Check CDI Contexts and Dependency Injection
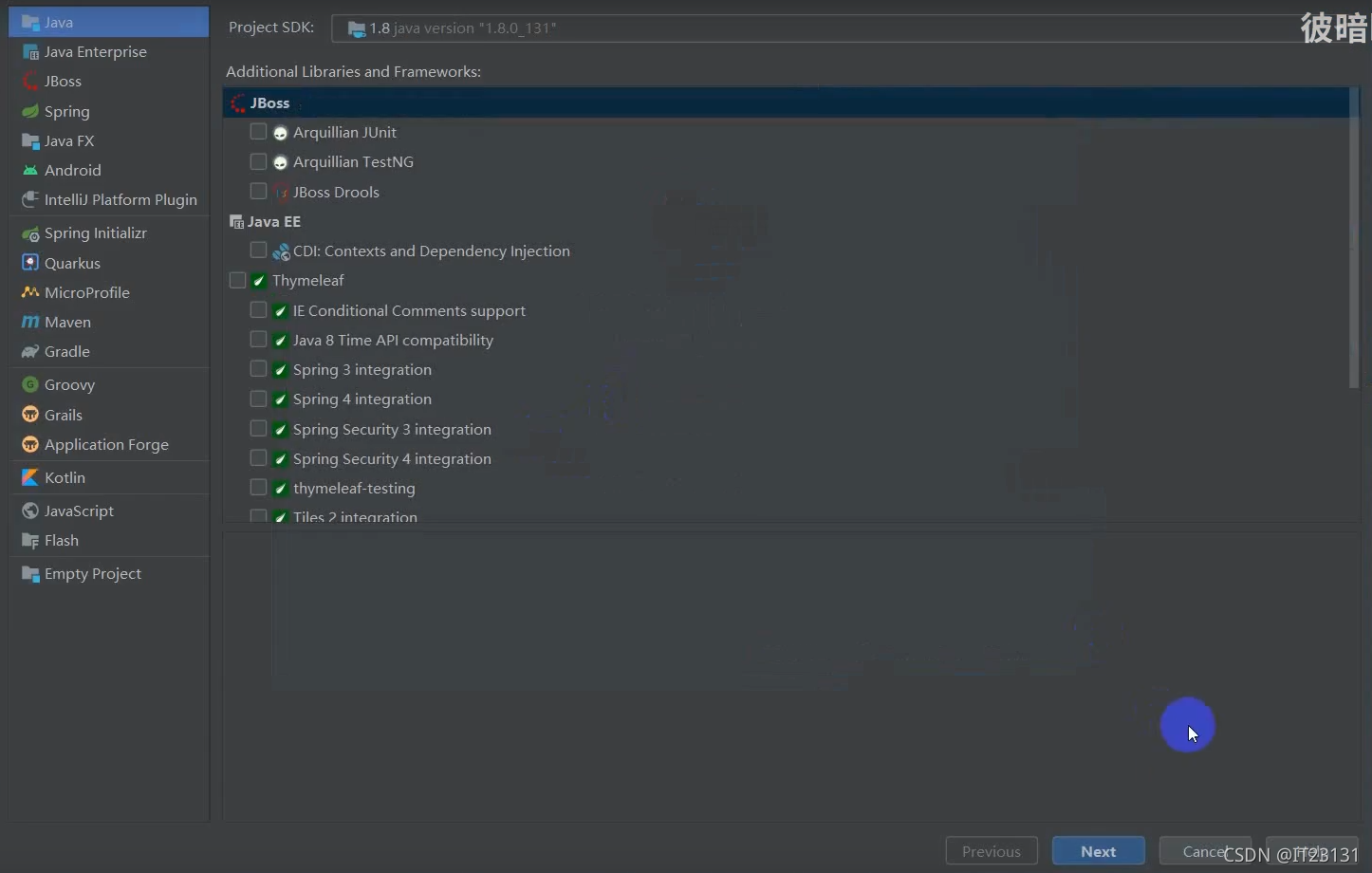 click(258, 250)
